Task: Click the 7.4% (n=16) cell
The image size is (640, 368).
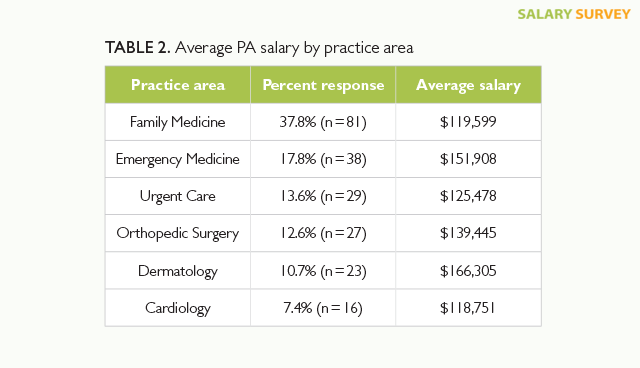Action: point(323,308)
